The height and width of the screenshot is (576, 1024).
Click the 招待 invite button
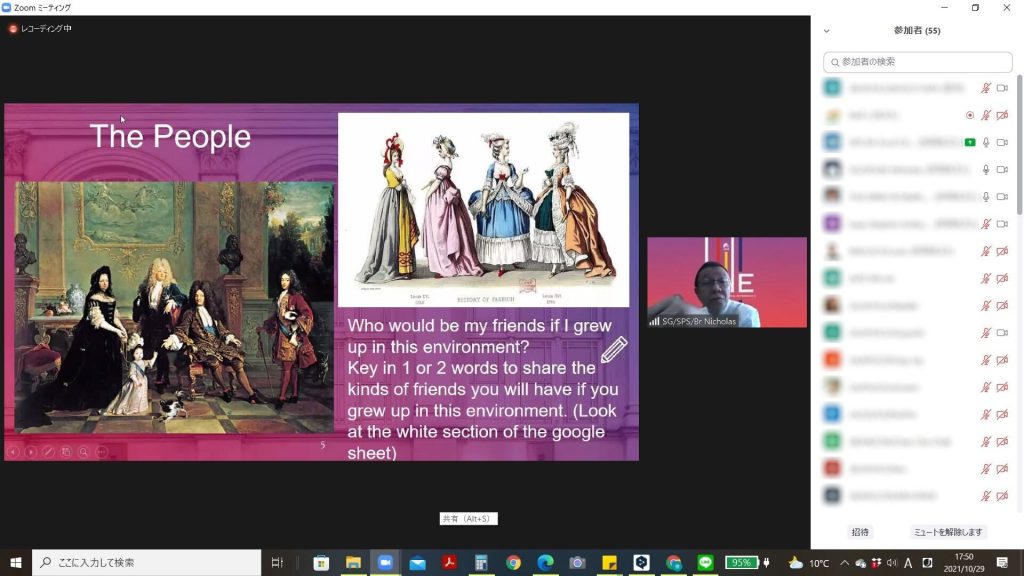pyautogui.click(x=860, y=532)
